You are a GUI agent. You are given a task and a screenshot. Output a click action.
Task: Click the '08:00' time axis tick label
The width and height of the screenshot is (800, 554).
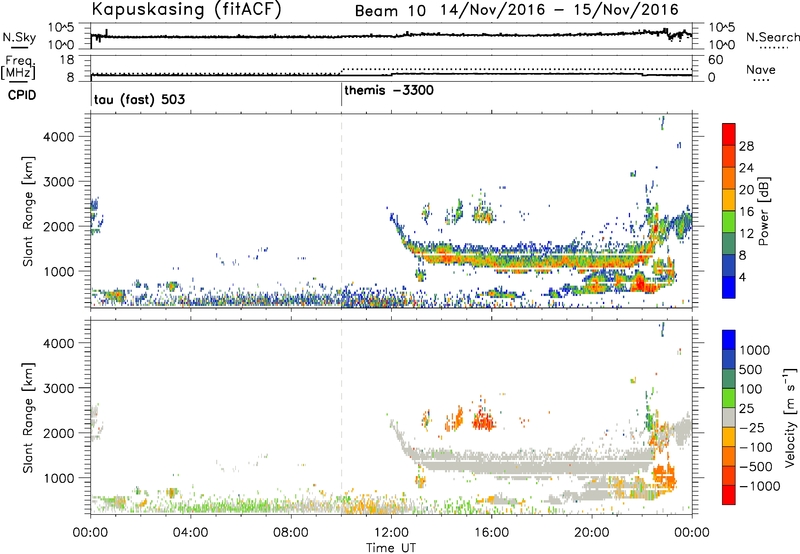tap(291, 532)
